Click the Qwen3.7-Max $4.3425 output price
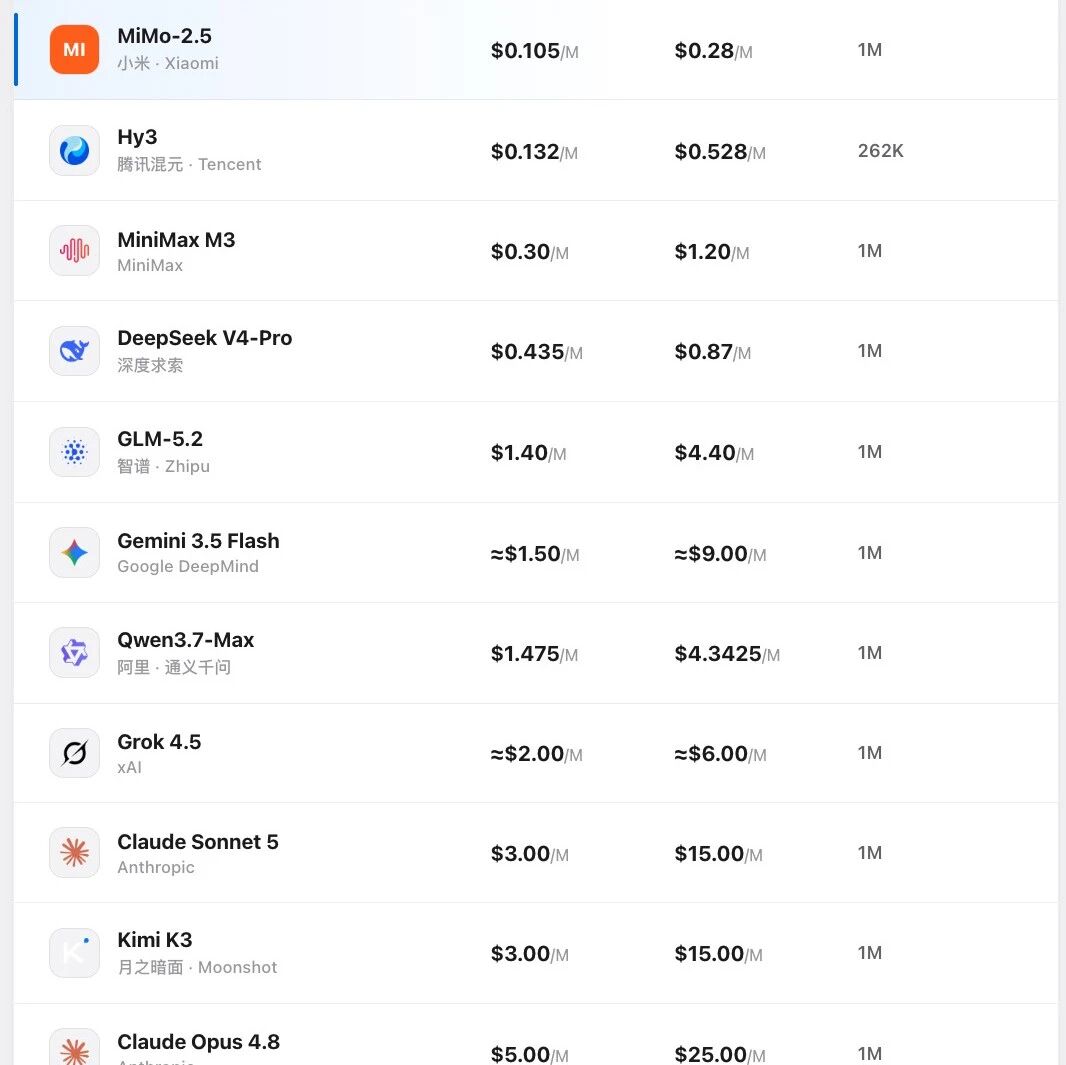Screen dimensions: 1066x1065 (x=727, y=654)
